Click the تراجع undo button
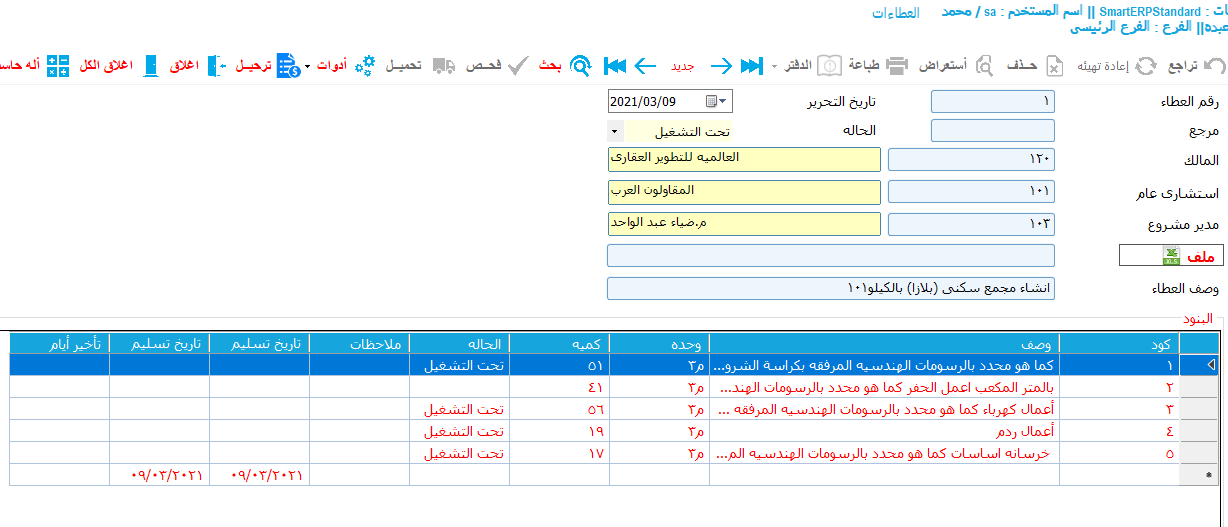The image size is (1228, 527). point(1214,66)
